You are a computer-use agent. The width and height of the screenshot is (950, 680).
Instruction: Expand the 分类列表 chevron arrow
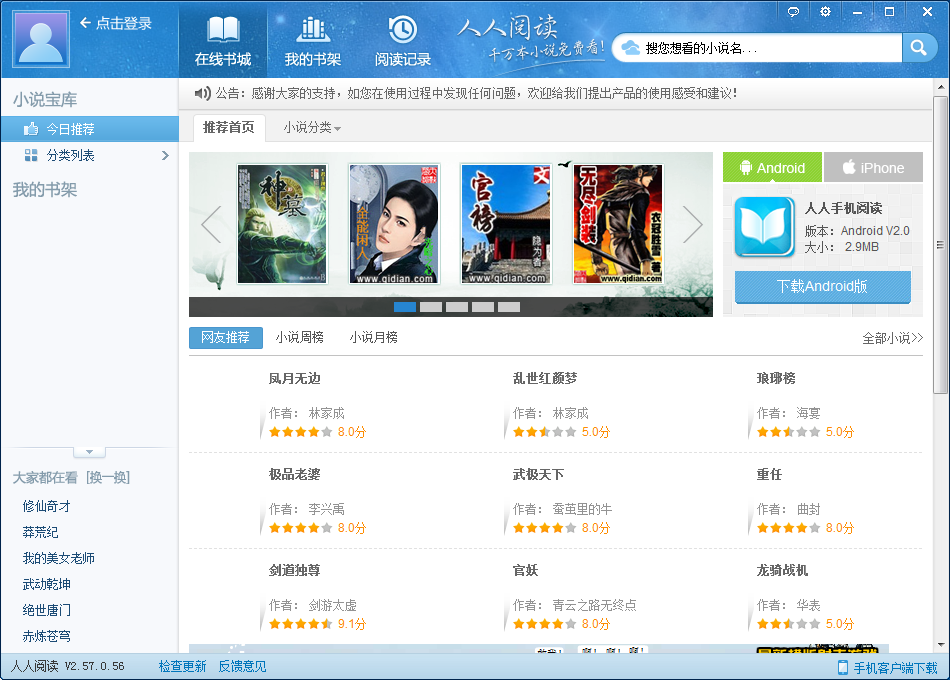[x=165, y=156]
